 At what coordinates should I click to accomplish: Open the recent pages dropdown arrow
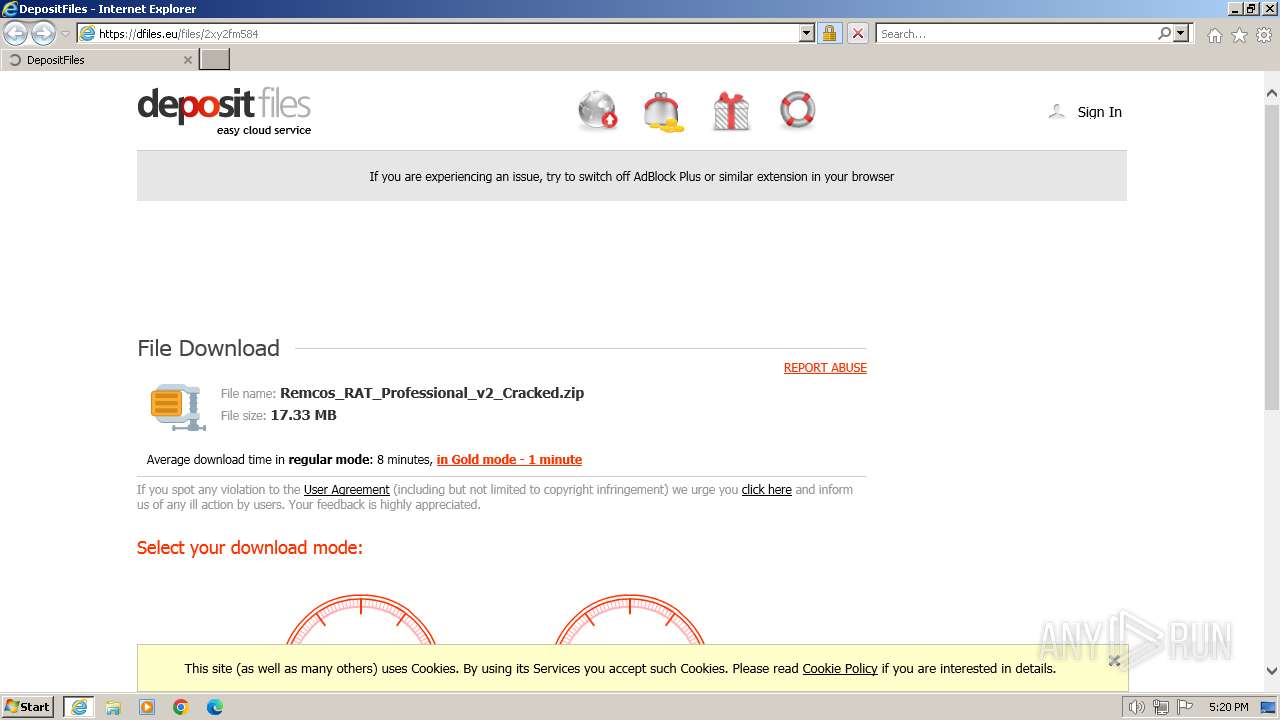click(65, 34)
